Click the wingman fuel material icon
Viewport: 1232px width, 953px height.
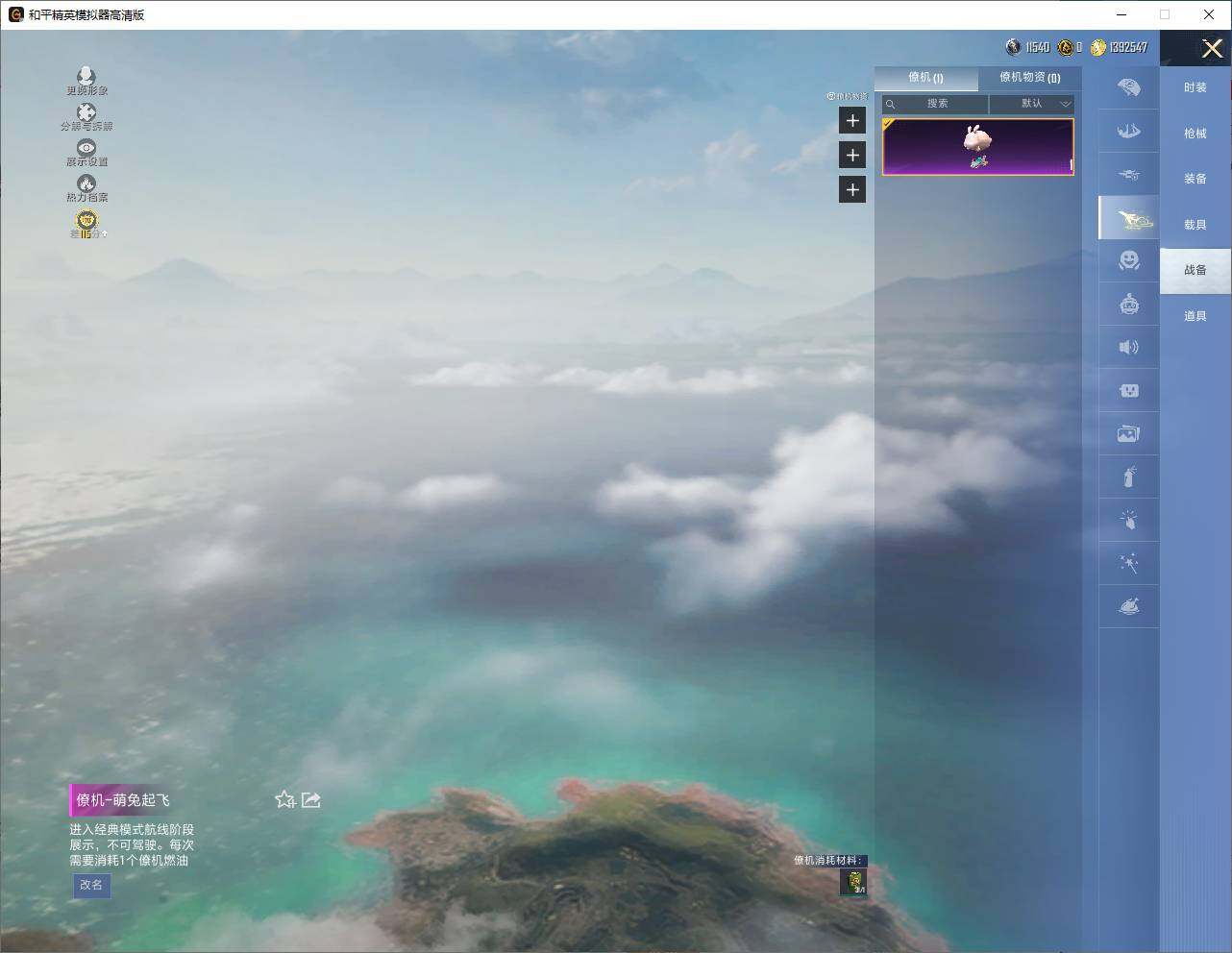853,882
